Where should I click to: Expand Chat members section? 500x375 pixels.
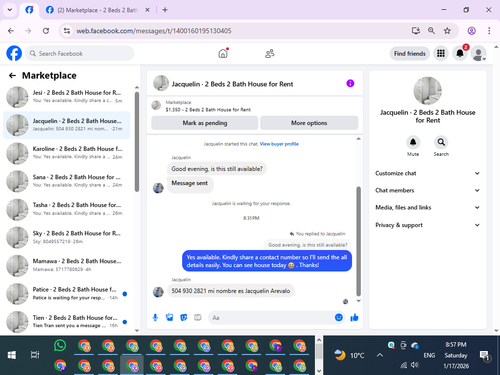pos(427,190)
